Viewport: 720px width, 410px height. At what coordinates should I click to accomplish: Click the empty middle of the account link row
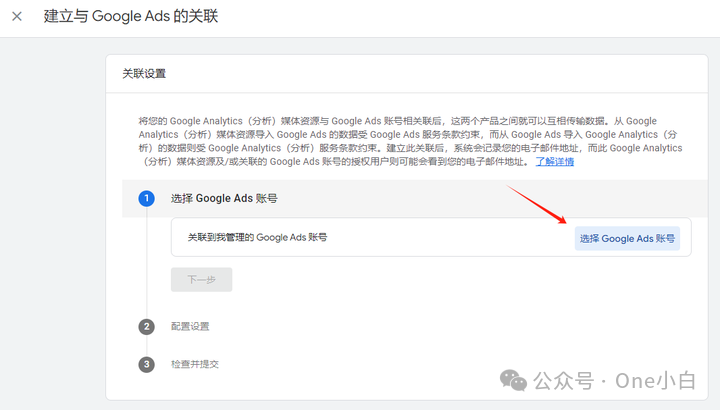(450, 237)
